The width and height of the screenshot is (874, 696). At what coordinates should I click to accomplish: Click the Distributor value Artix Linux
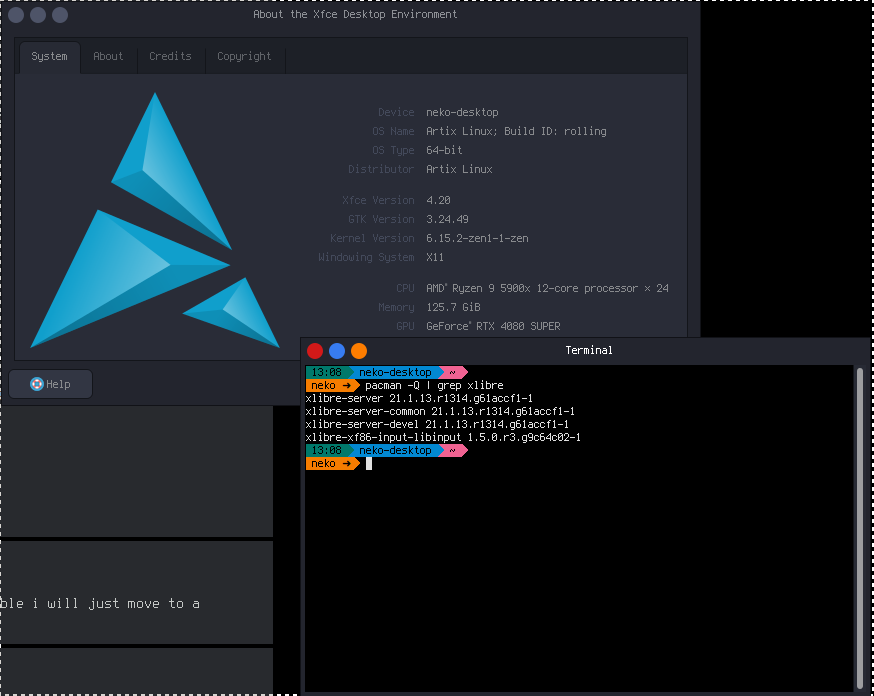(459, 169)
